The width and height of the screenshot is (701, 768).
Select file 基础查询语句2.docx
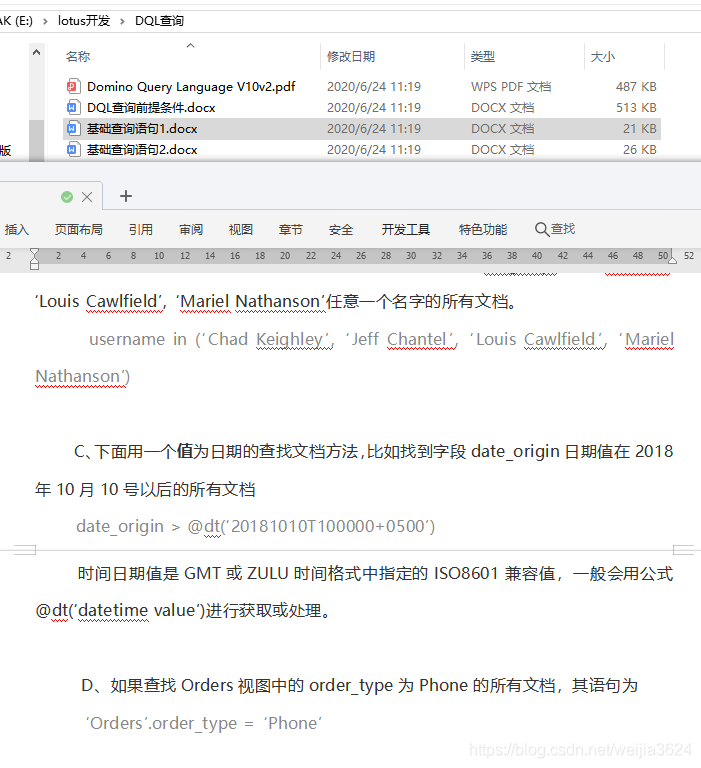(142, 150)
